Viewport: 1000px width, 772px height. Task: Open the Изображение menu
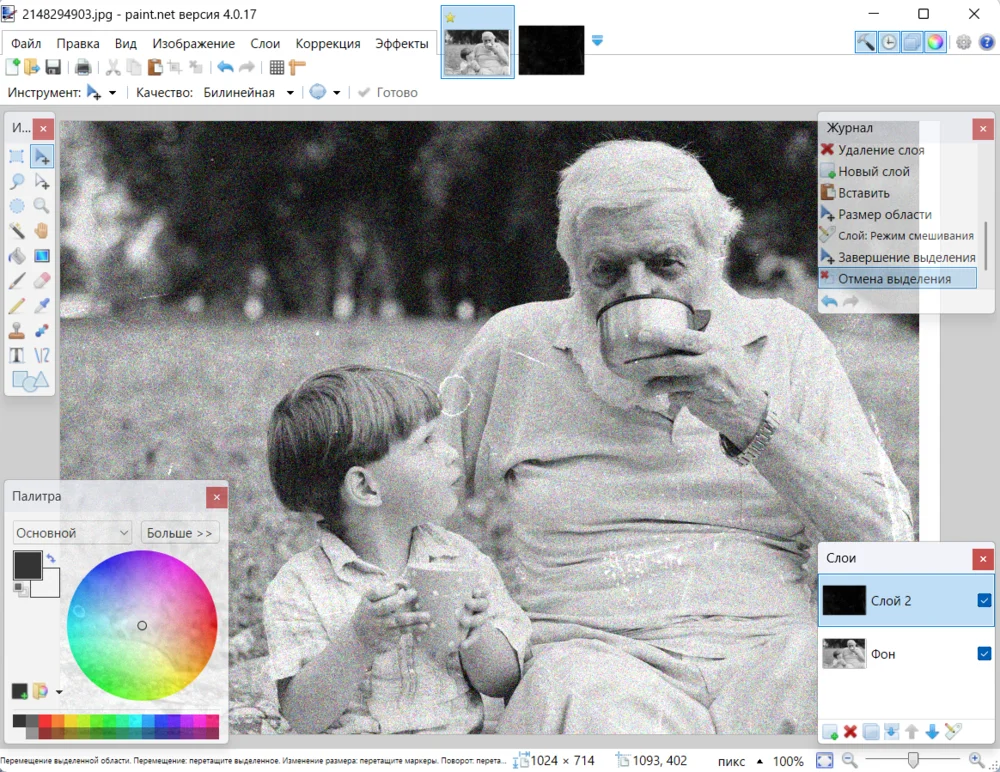(x=193, y=43)
